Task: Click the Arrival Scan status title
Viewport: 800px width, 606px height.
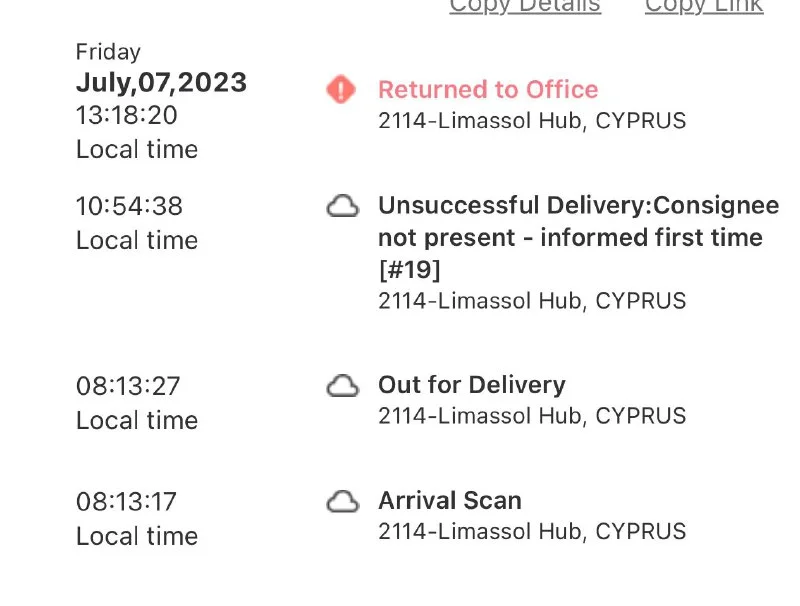Action: pos(450,500)
